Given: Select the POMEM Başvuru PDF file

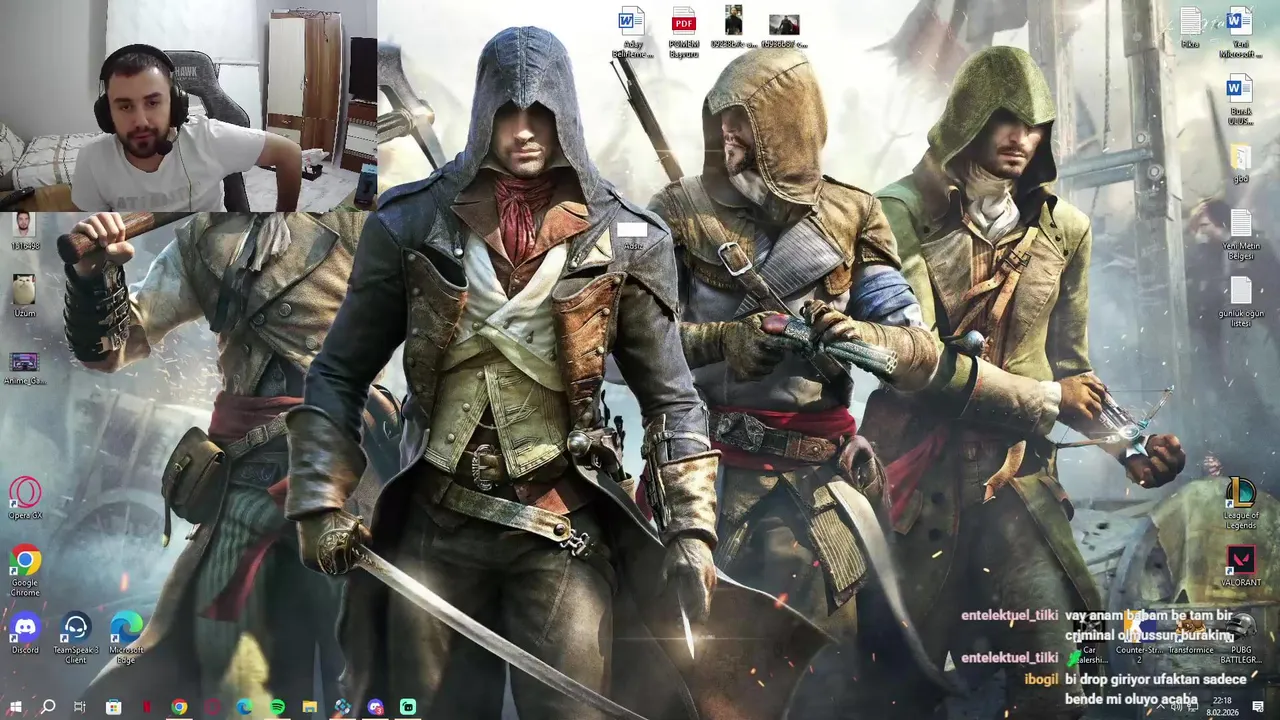Looking at the screenshot, I should [x=683, y=33].
